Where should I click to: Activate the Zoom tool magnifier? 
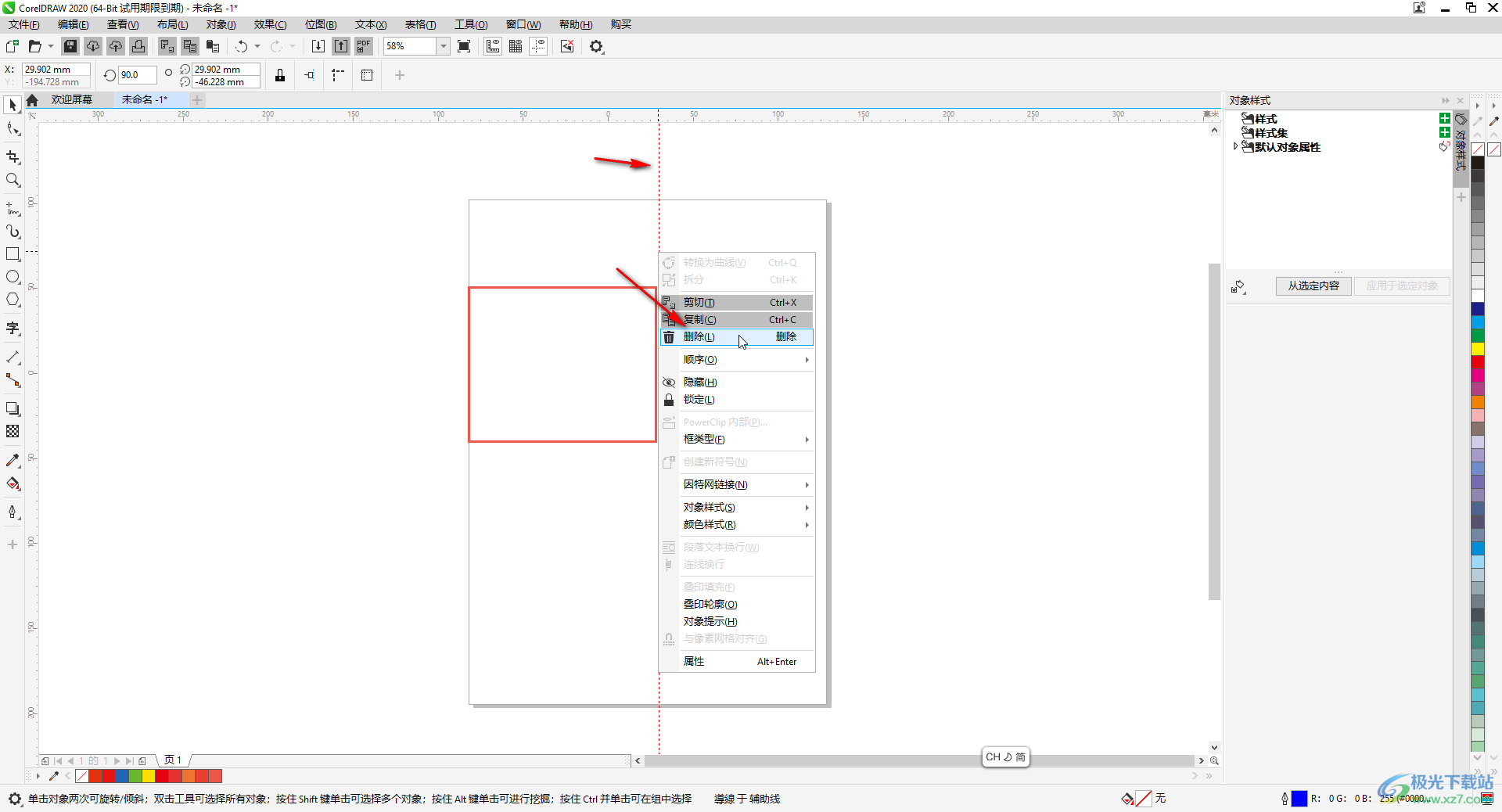coord(13,180)
